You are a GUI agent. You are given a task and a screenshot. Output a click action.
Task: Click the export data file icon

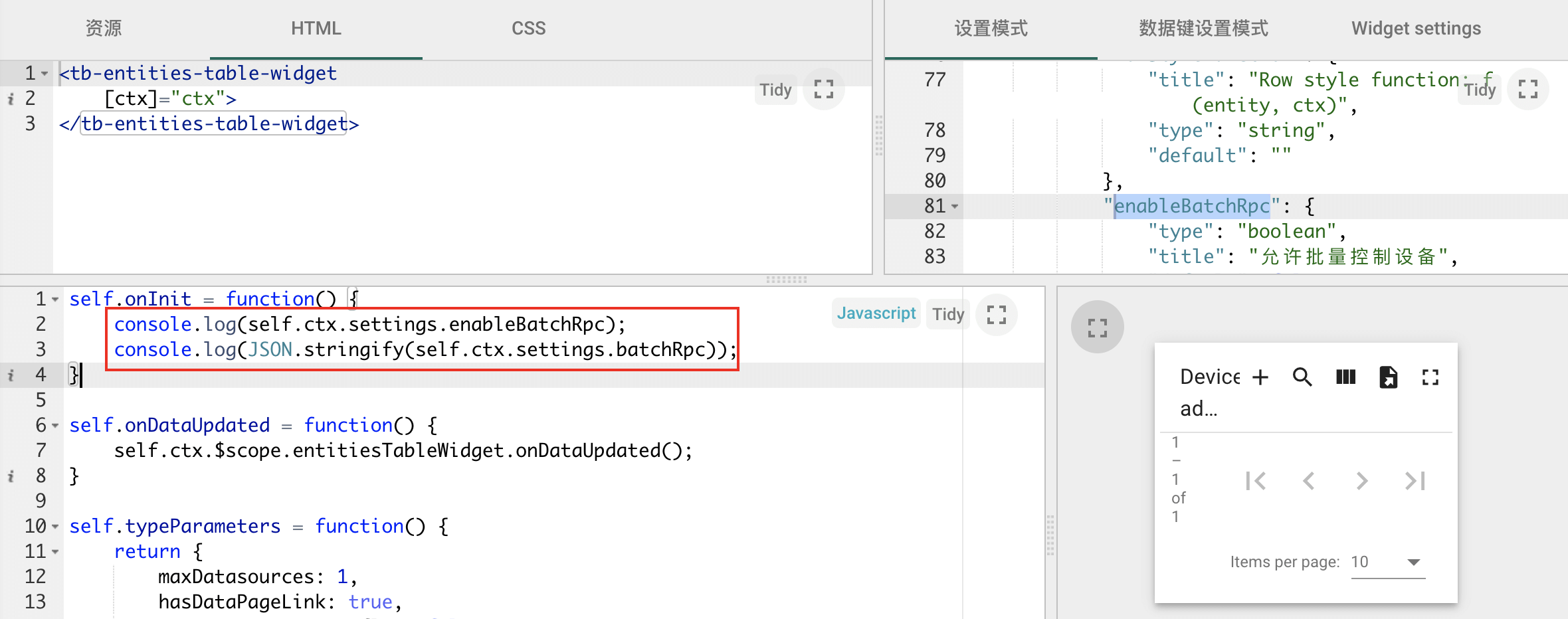[x=1388, y=377]
